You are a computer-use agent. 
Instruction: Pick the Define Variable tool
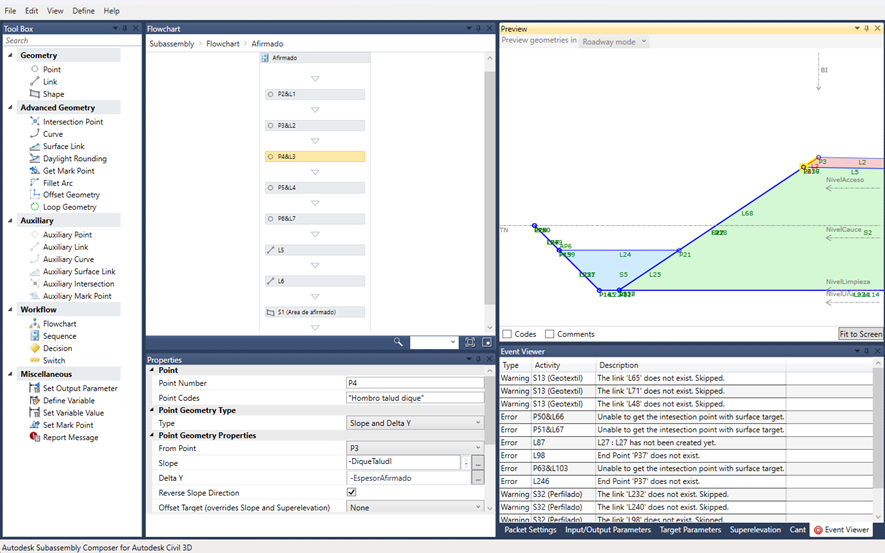(69, 401)
